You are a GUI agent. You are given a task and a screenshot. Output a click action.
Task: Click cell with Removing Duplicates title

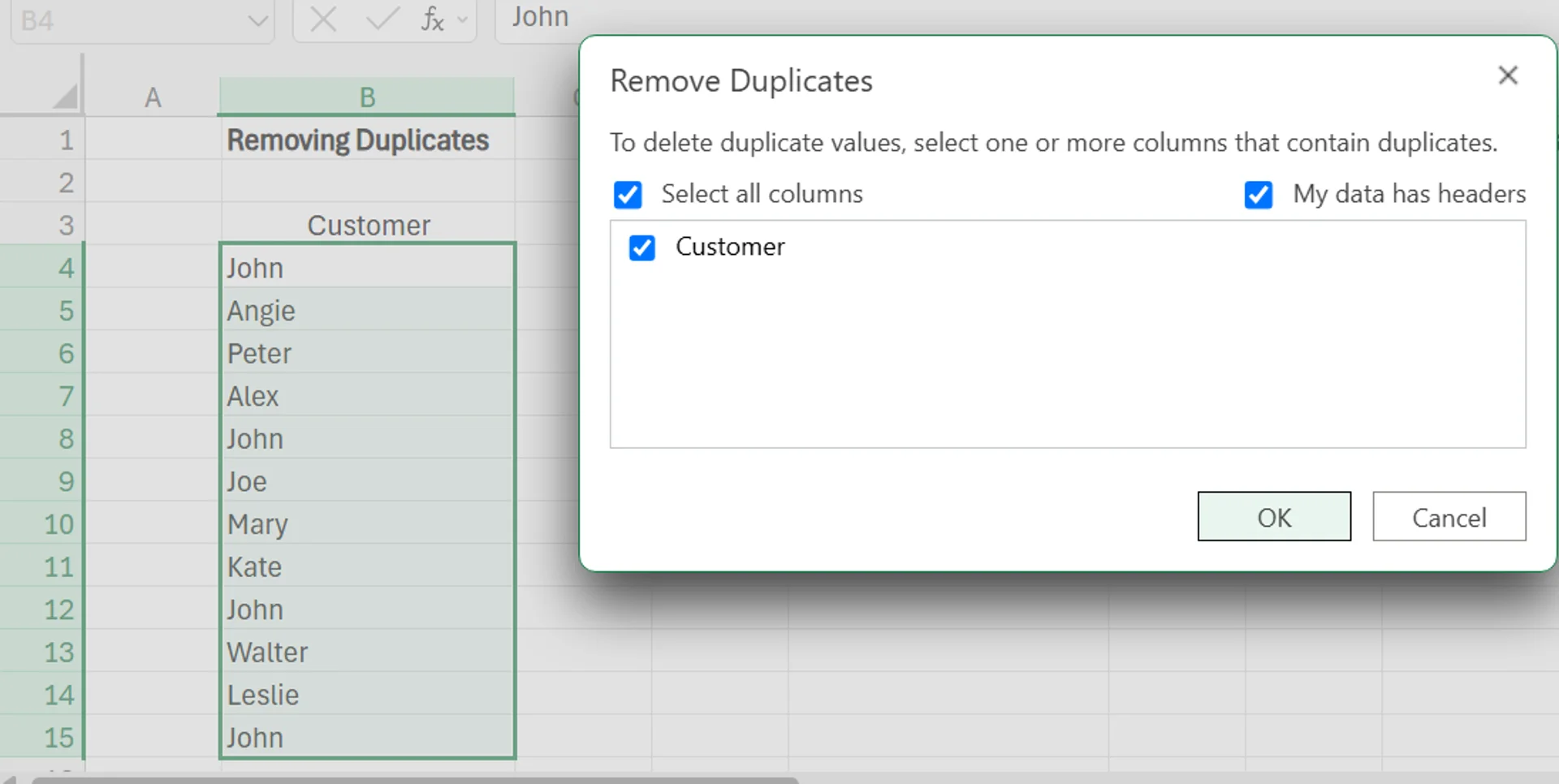coord(367,140)
